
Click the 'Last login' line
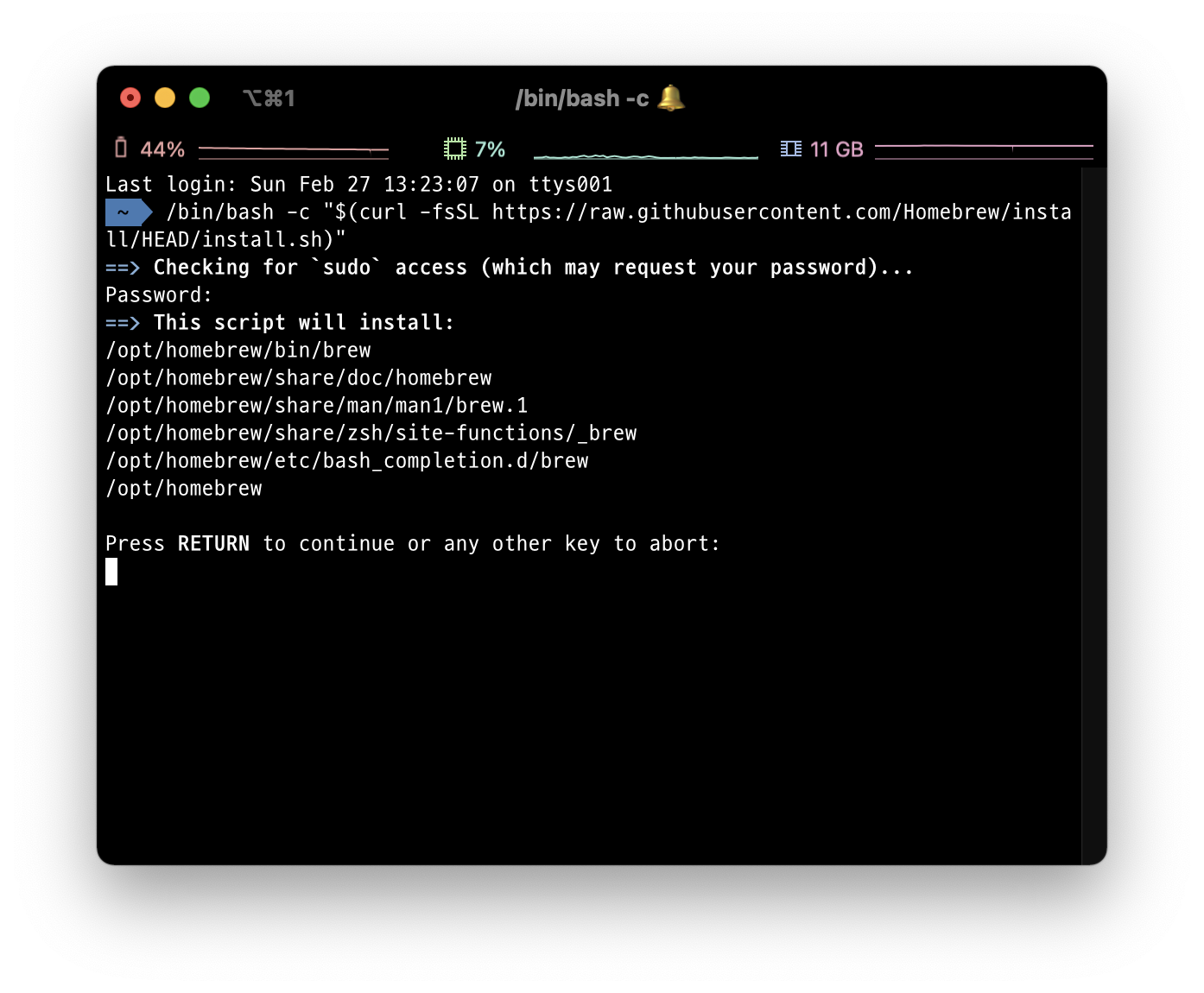359,184
